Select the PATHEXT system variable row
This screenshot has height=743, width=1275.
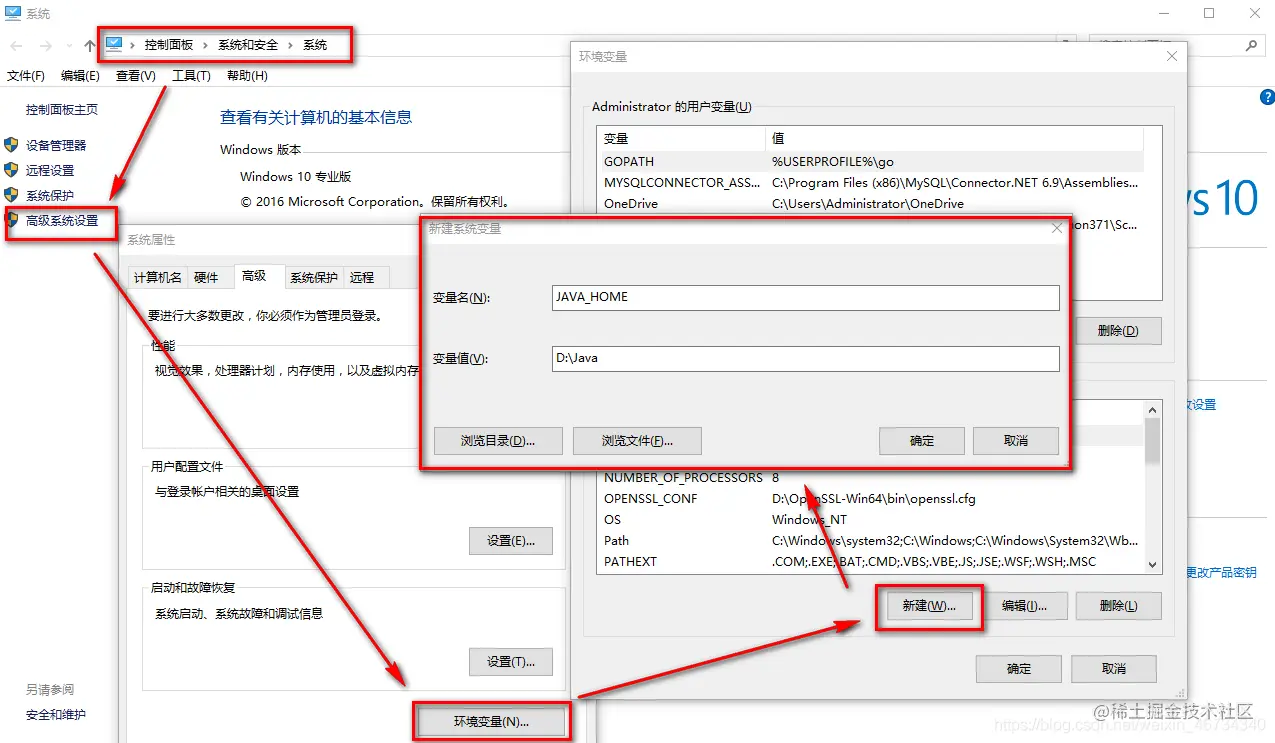tap(870, 561)
